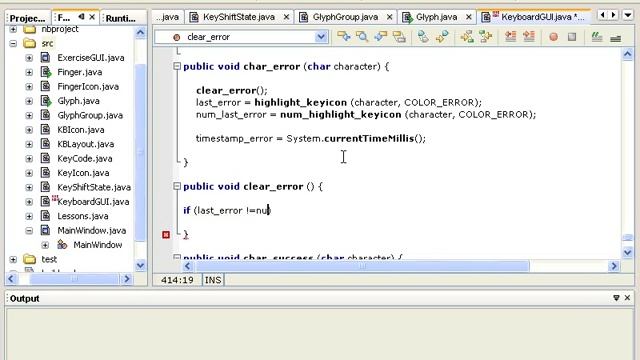Start macro recording with red circle

tap(553, 37)
